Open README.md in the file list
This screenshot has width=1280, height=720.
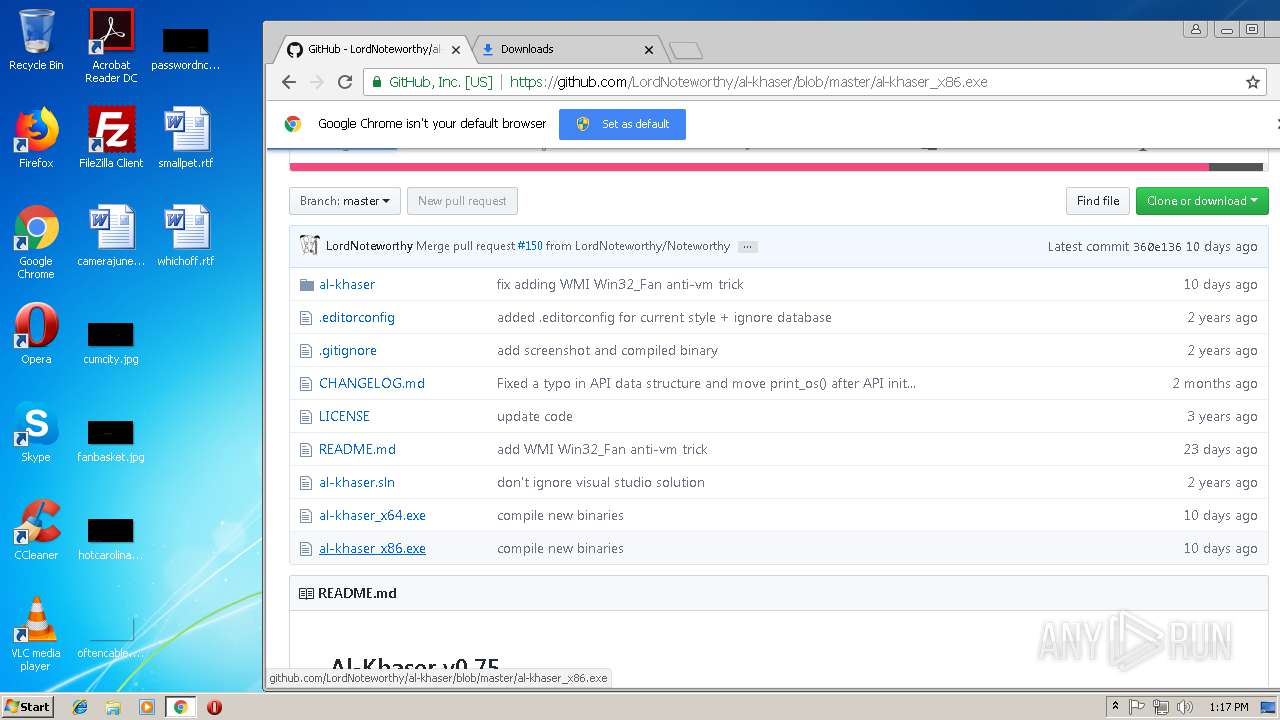[357, 449]
